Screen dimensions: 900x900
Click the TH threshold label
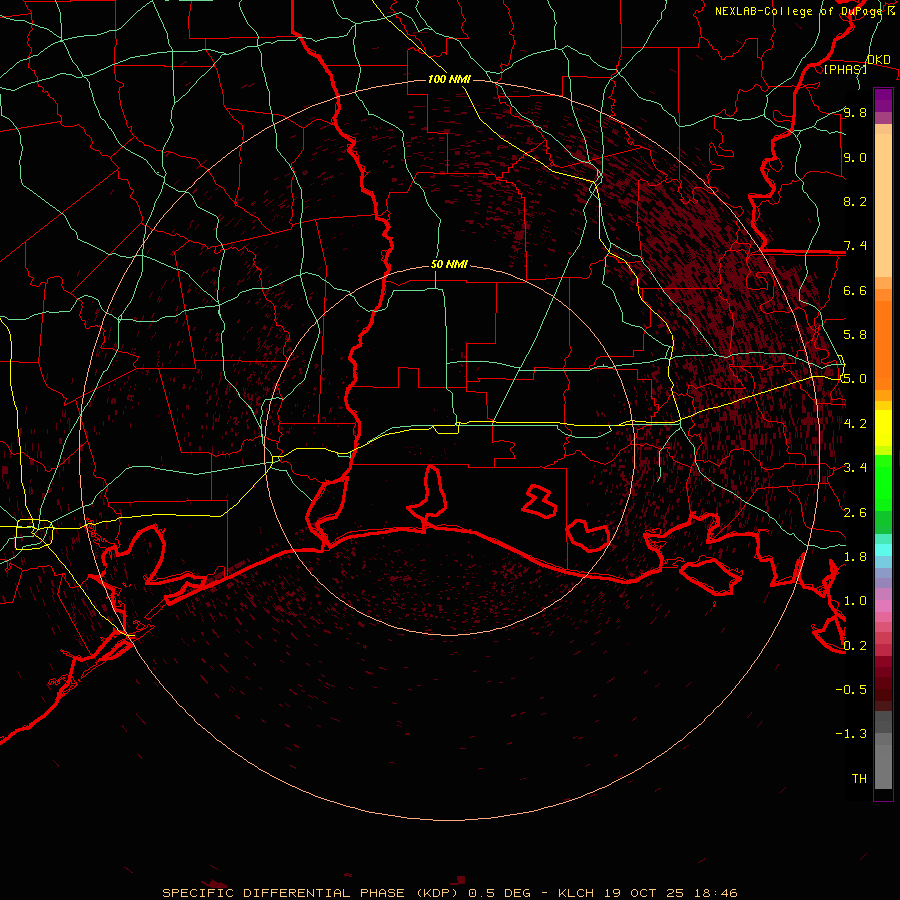[x=858, y=778]
